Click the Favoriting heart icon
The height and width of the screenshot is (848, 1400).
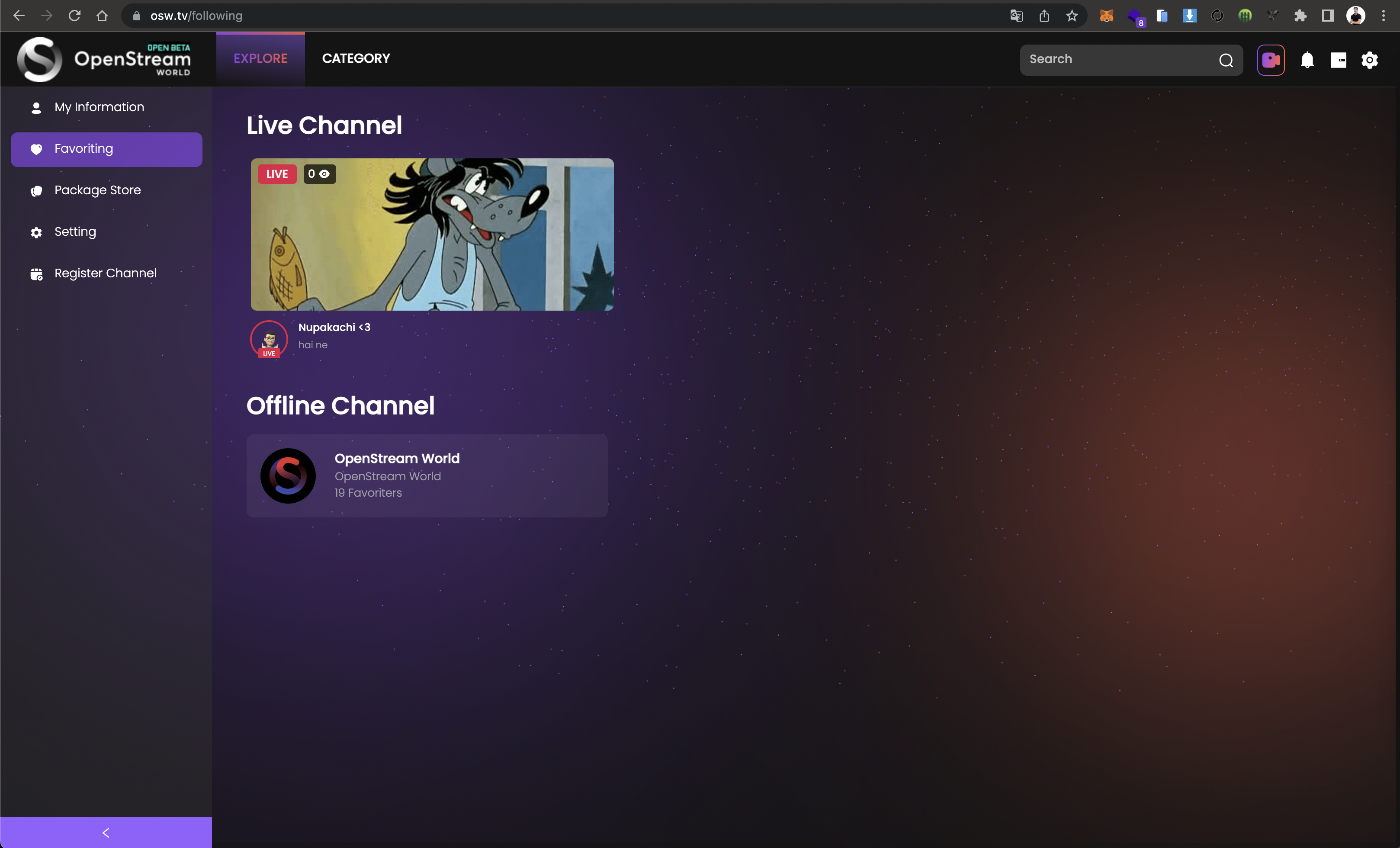tap(36, 149)
